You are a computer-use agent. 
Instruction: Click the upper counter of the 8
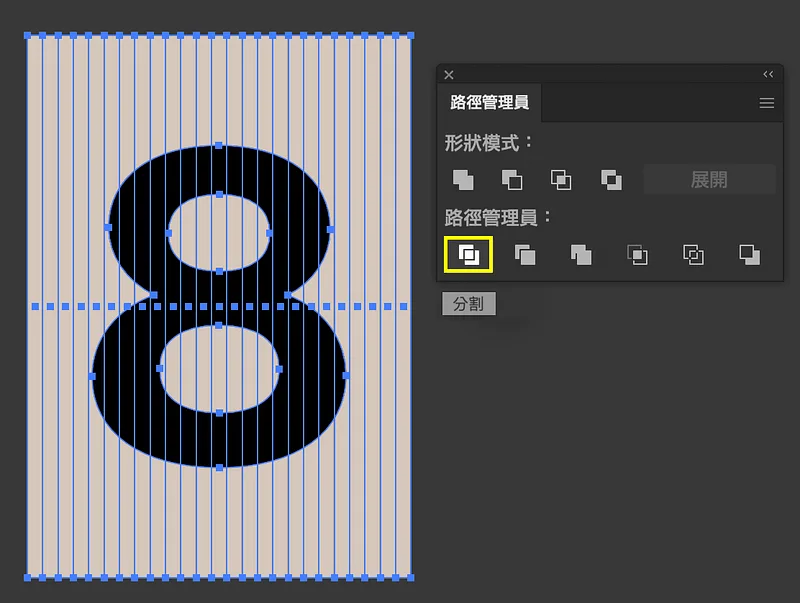click(x=219, y=233)
